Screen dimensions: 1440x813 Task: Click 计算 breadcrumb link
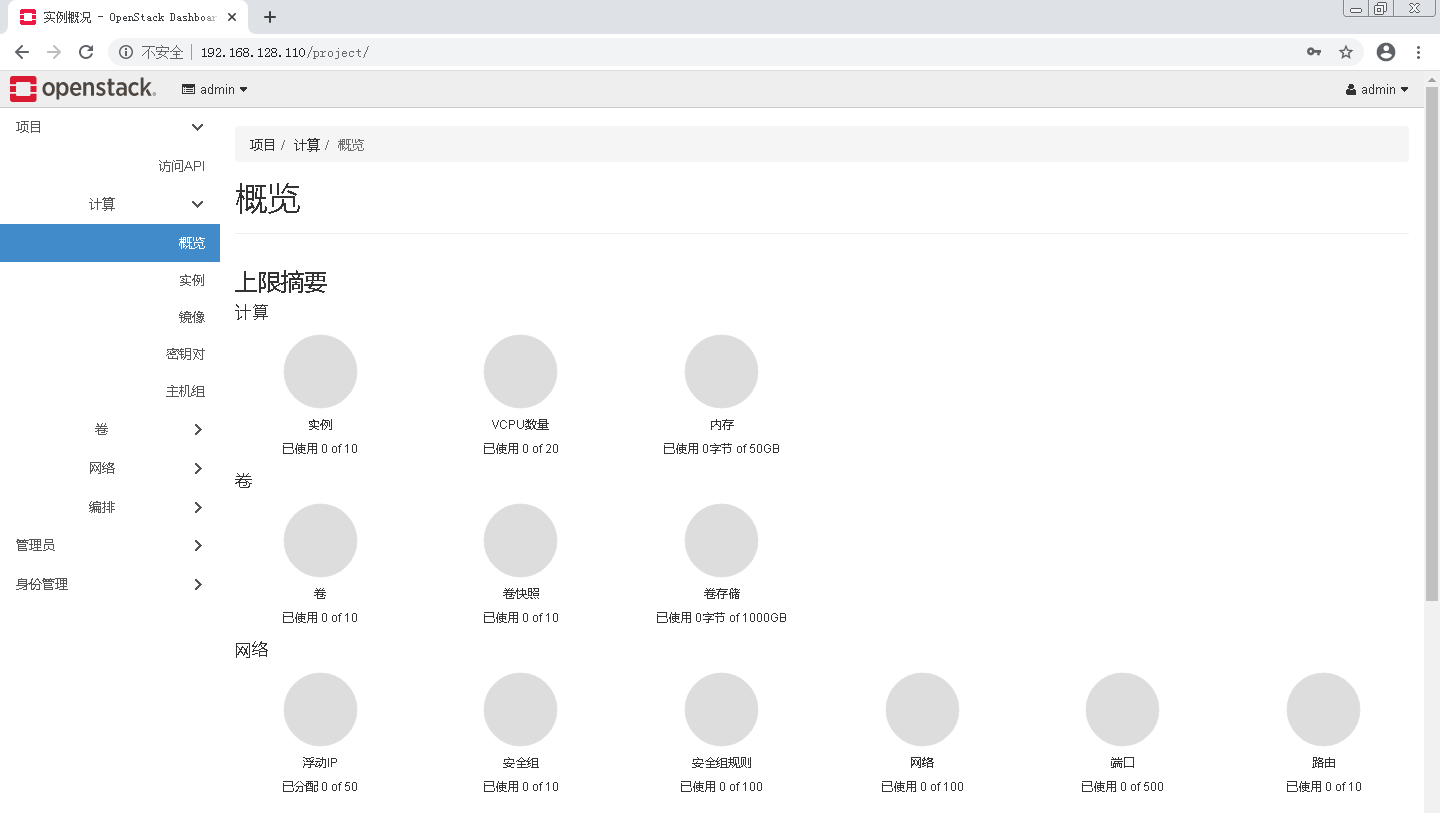coord(307,145)
